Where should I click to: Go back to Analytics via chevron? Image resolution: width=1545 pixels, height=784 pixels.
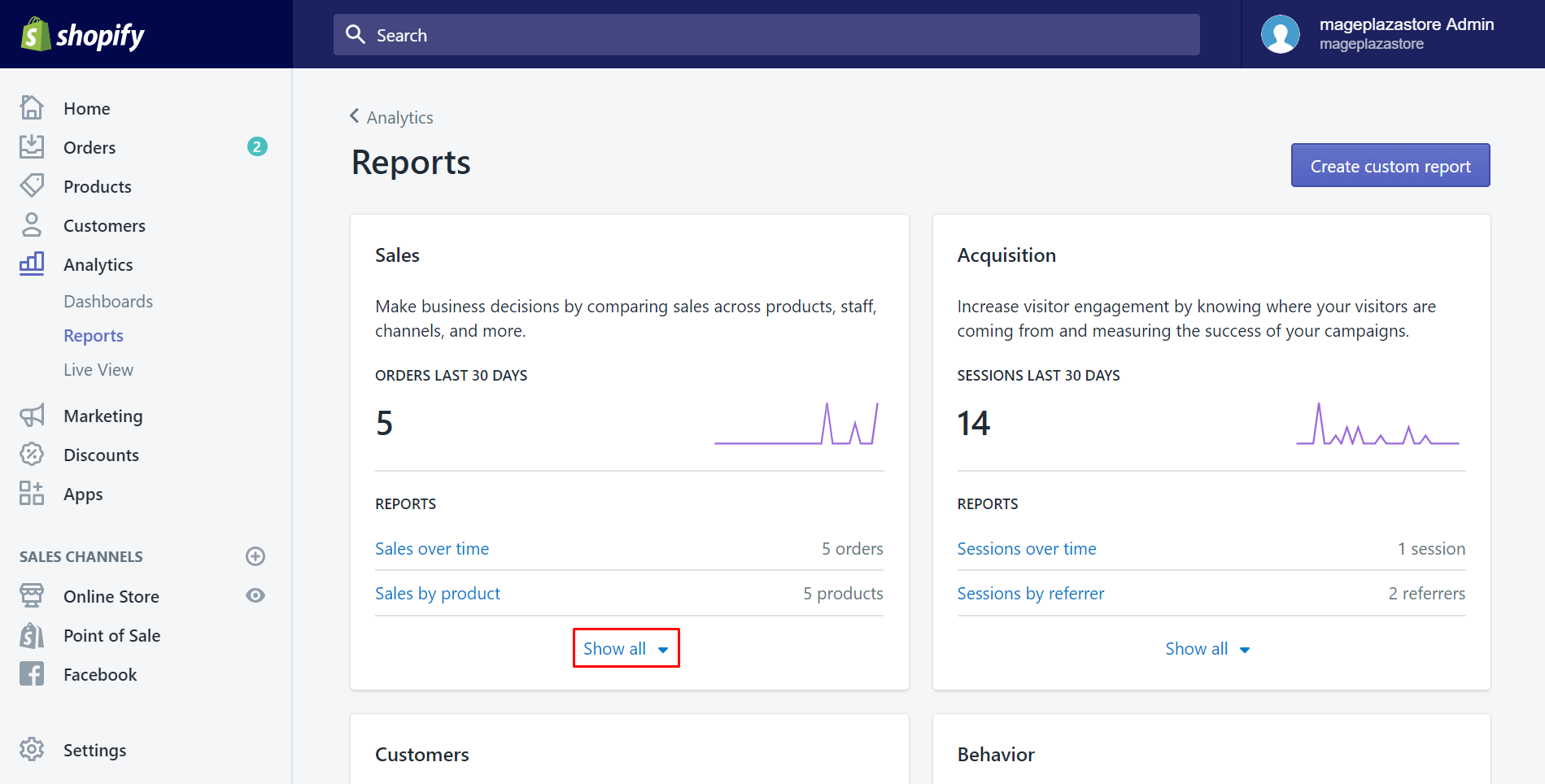pyautogui.click(x=355, y=116)
